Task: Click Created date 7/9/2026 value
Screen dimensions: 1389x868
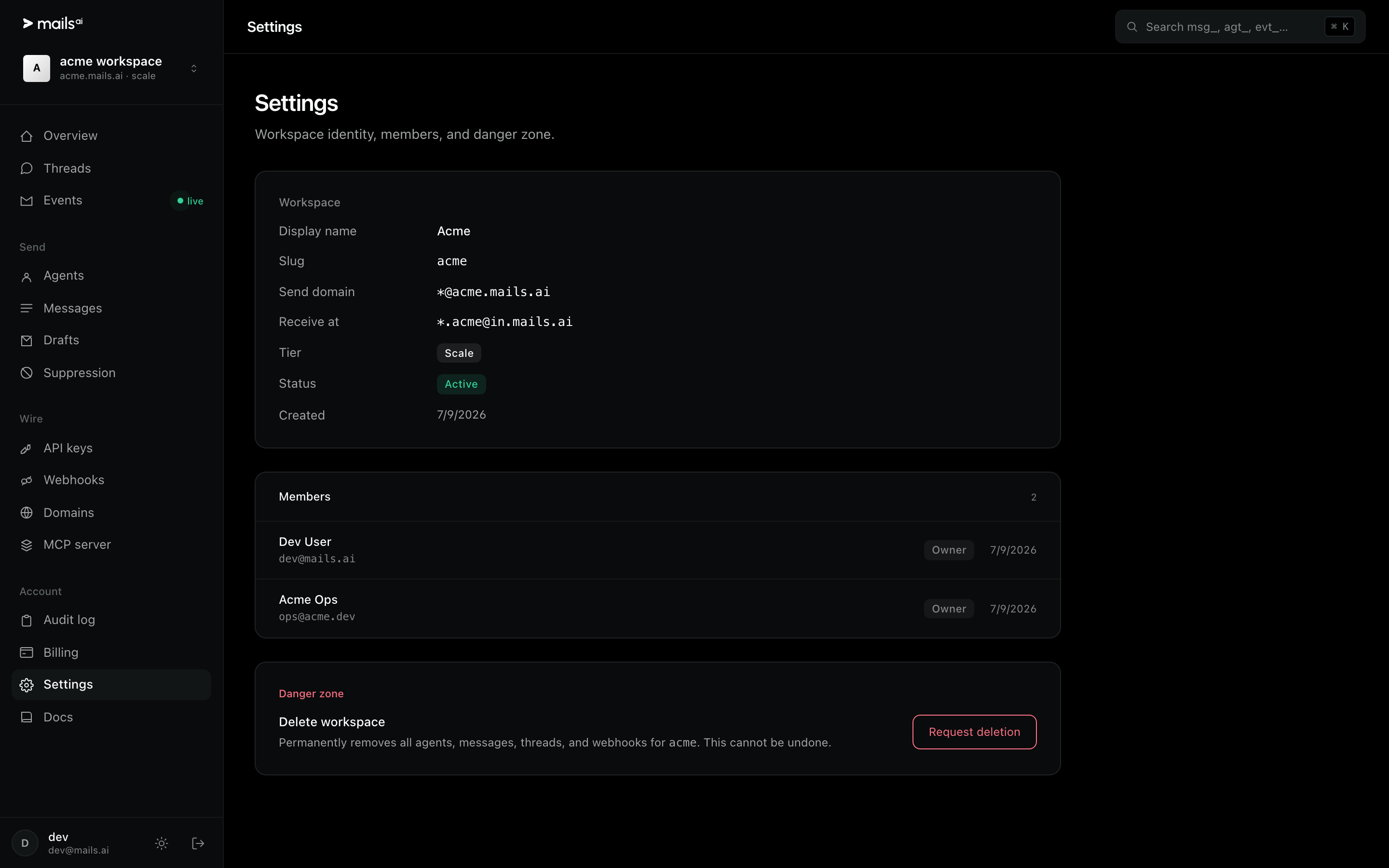Action: point(461,415)
